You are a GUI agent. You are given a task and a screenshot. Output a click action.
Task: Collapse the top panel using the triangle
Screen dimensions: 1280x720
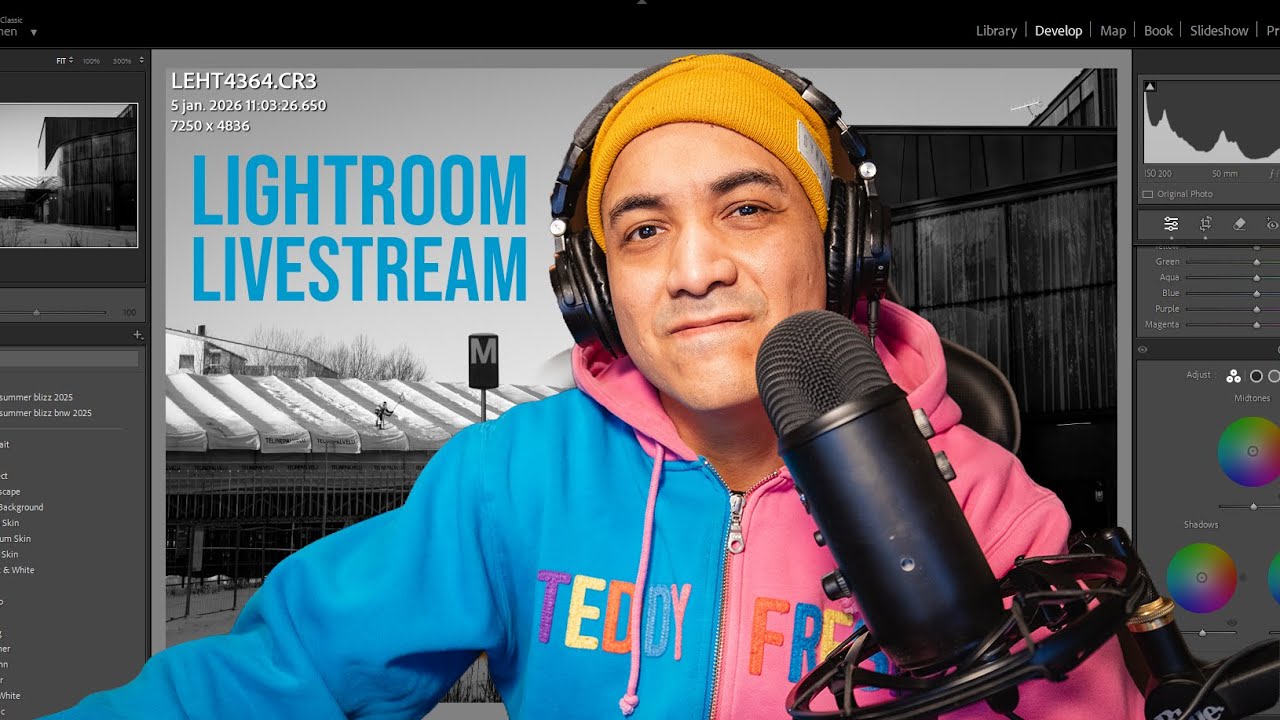pyautogui.click(x=642, y=3)
